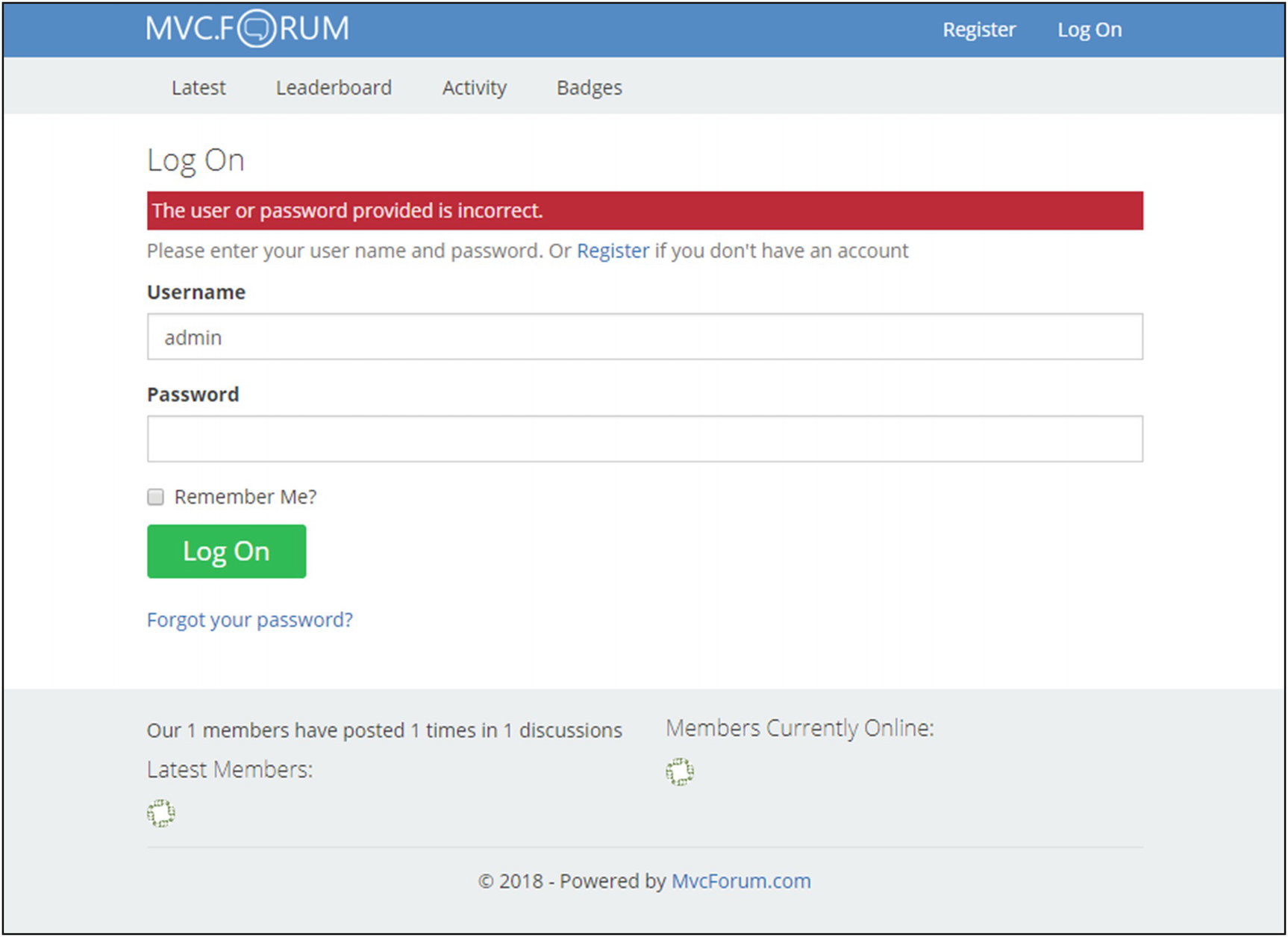Click the members posted statistics text
This screenshot has height=937, width=1288.
pos(384,730)
